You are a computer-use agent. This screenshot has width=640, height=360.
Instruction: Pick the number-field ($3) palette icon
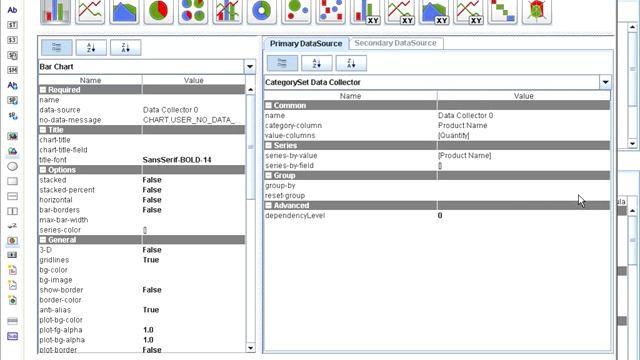[x=12, y=40]
